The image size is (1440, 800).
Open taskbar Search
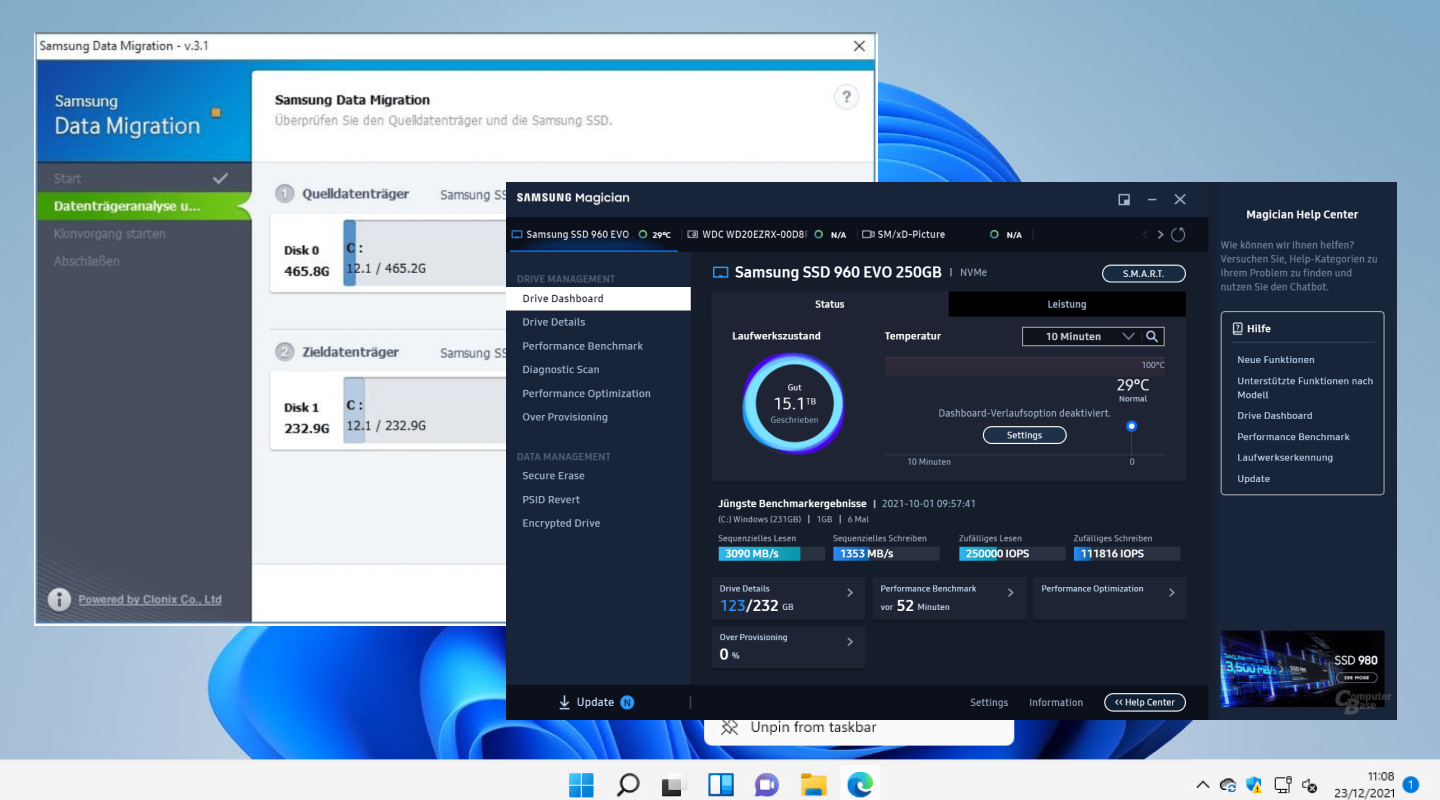point(628,785)
